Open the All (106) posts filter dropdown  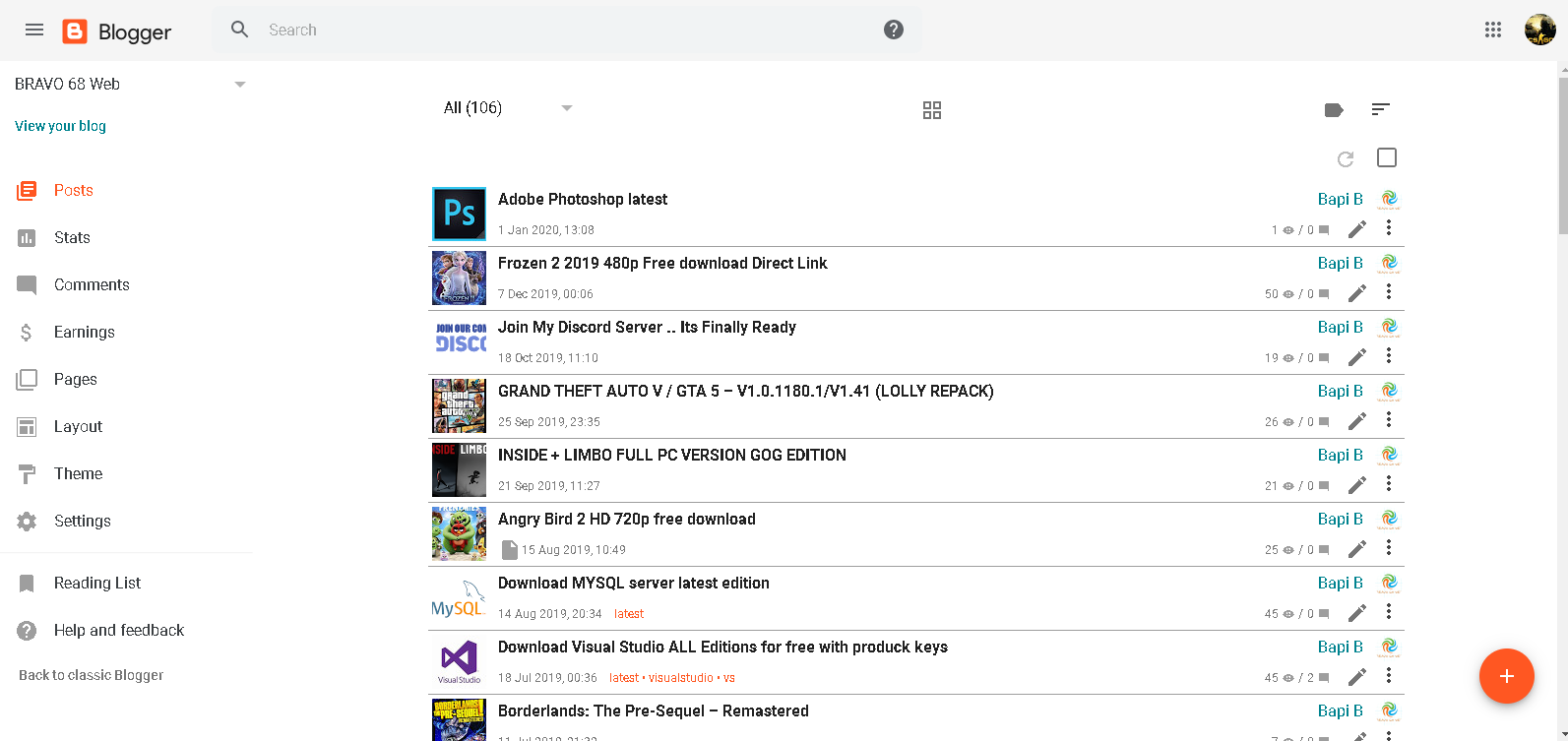[508, 108]
